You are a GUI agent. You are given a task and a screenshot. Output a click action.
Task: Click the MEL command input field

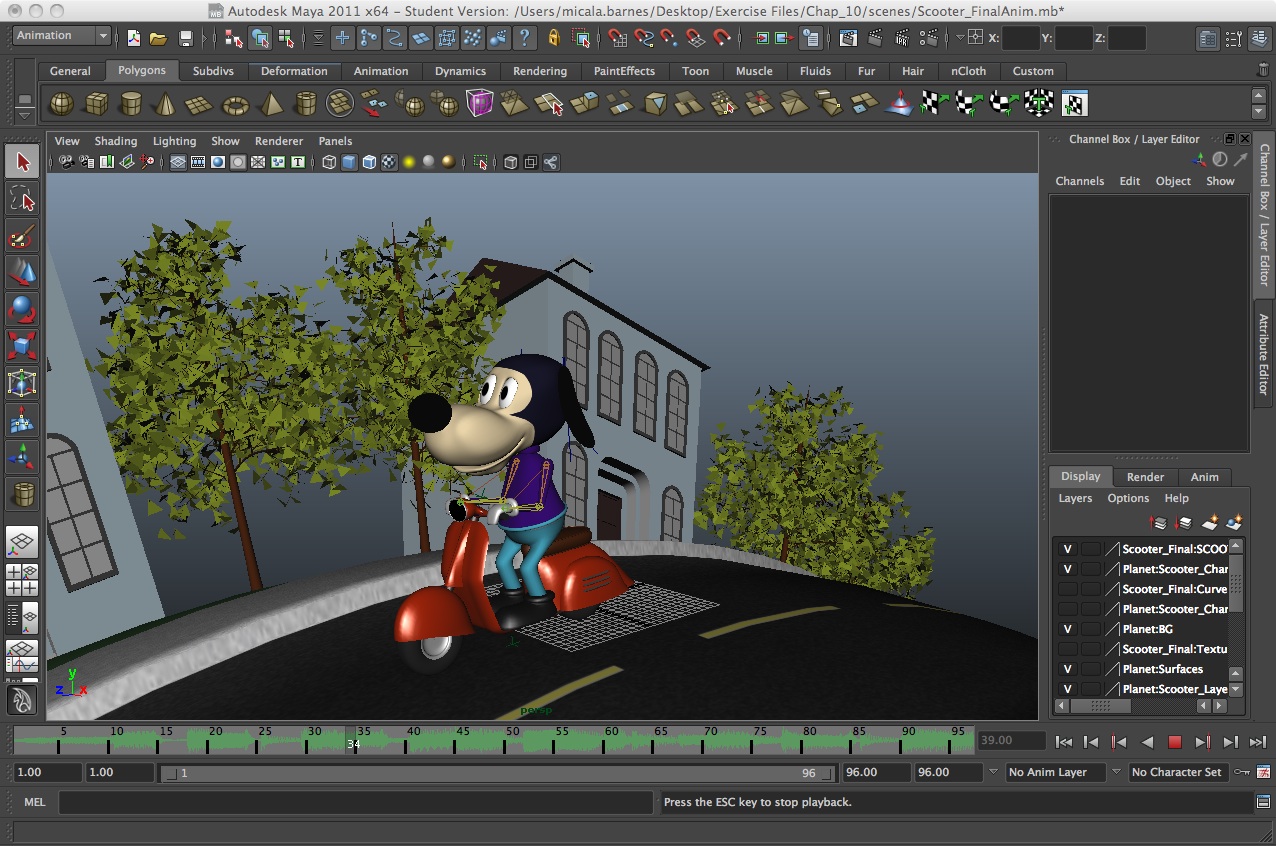355,802
